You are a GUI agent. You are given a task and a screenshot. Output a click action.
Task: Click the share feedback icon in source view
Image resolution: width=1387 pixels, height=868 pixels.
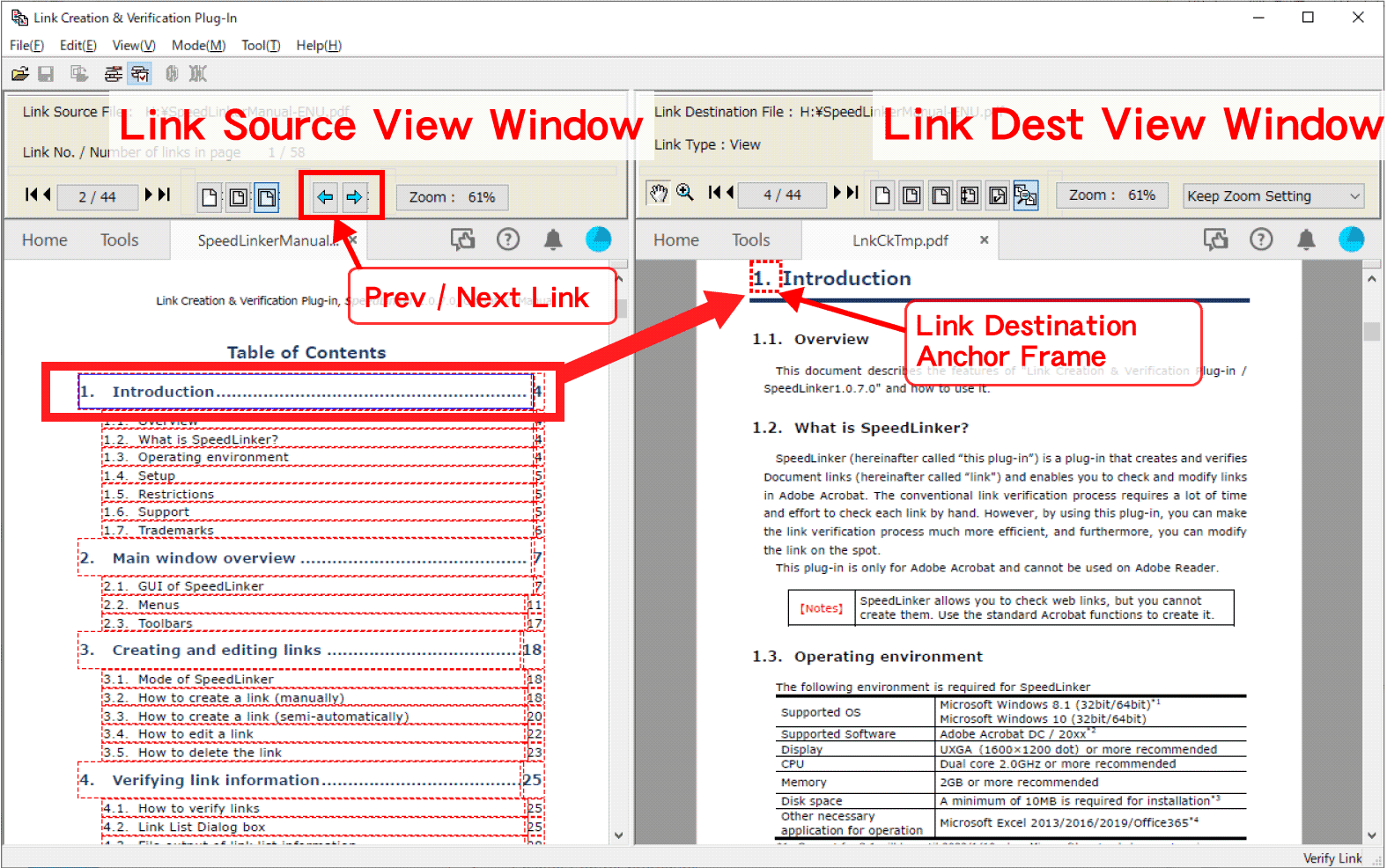click(x=462, y=239)
